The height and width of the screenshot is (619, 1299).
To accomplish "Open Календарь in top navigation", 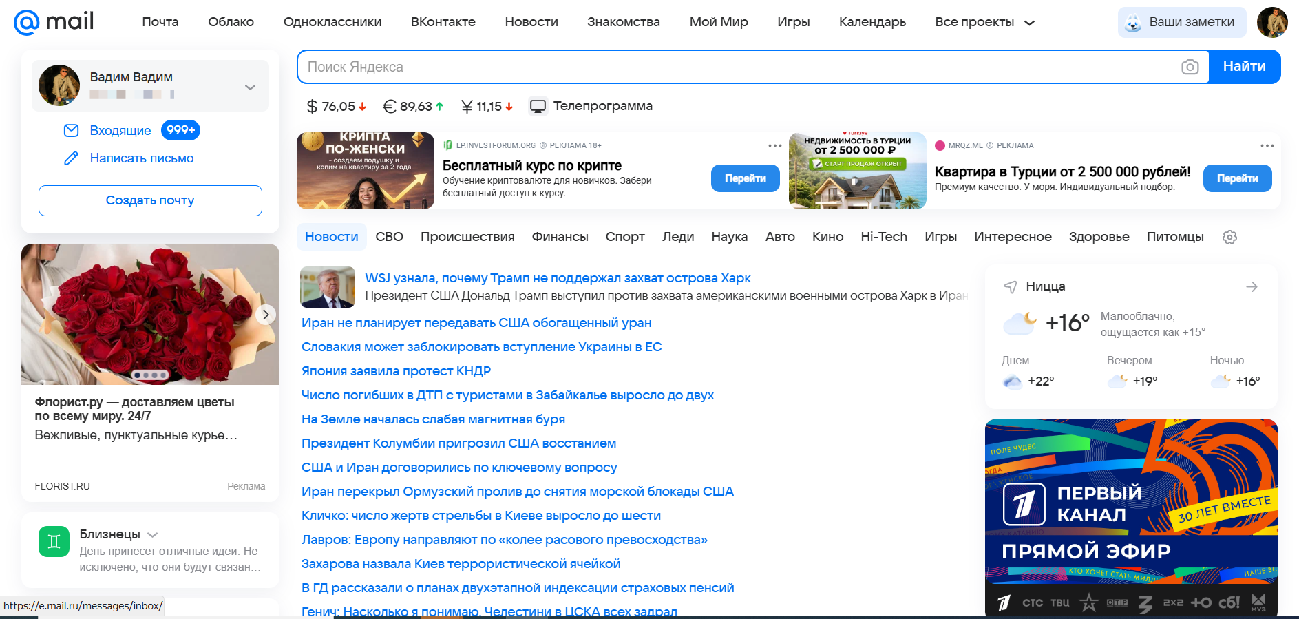I will [872, 22].
